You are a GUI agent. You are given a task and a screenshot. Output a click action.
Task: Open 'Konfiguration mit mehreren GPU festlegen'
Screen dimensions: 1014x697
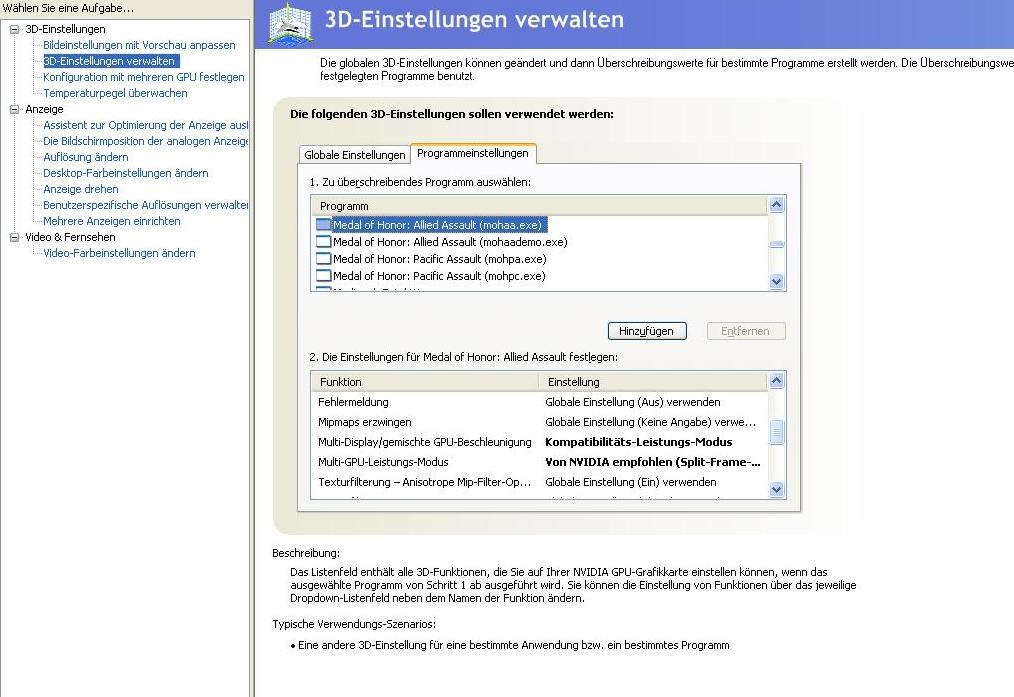(144, 77)
